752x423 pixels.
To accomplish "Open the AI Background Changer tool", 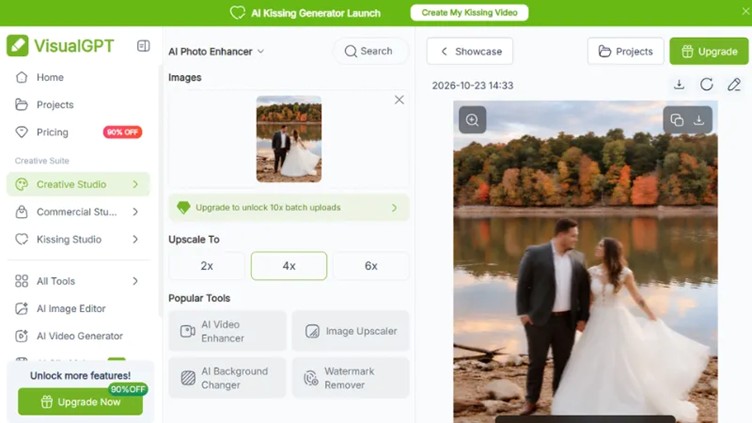I will (227, 378).
